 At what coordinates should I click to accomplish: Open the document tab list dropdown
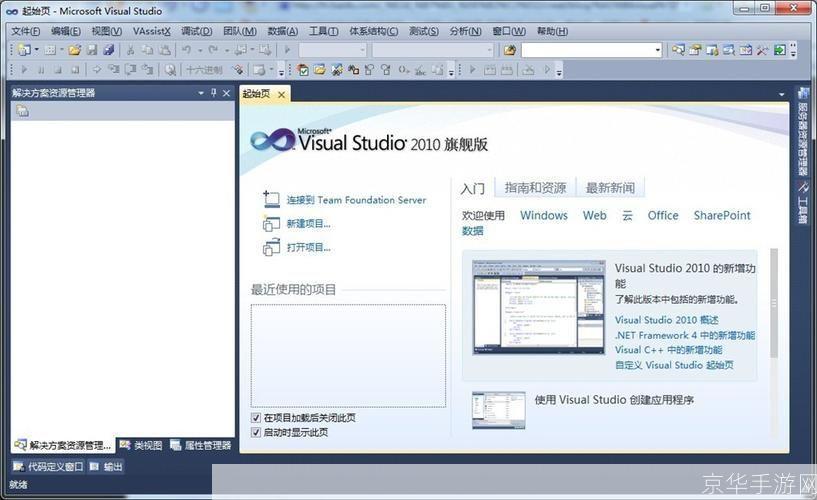(782, 94)
